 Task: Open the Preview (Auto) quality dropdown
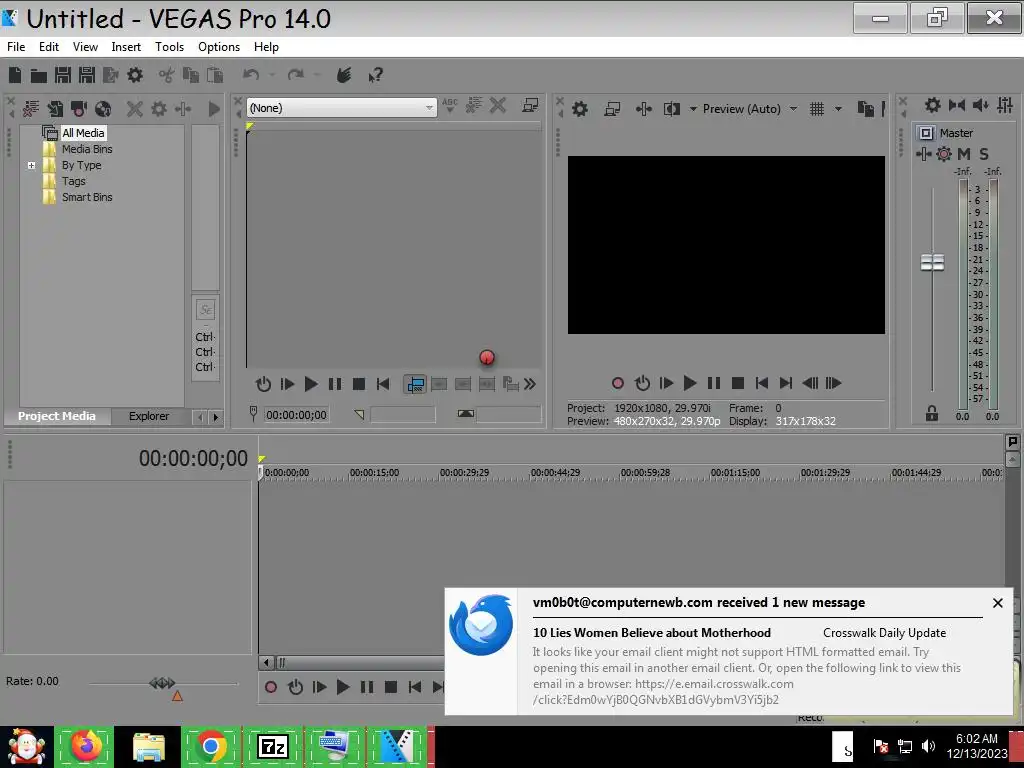click(793, 109)
